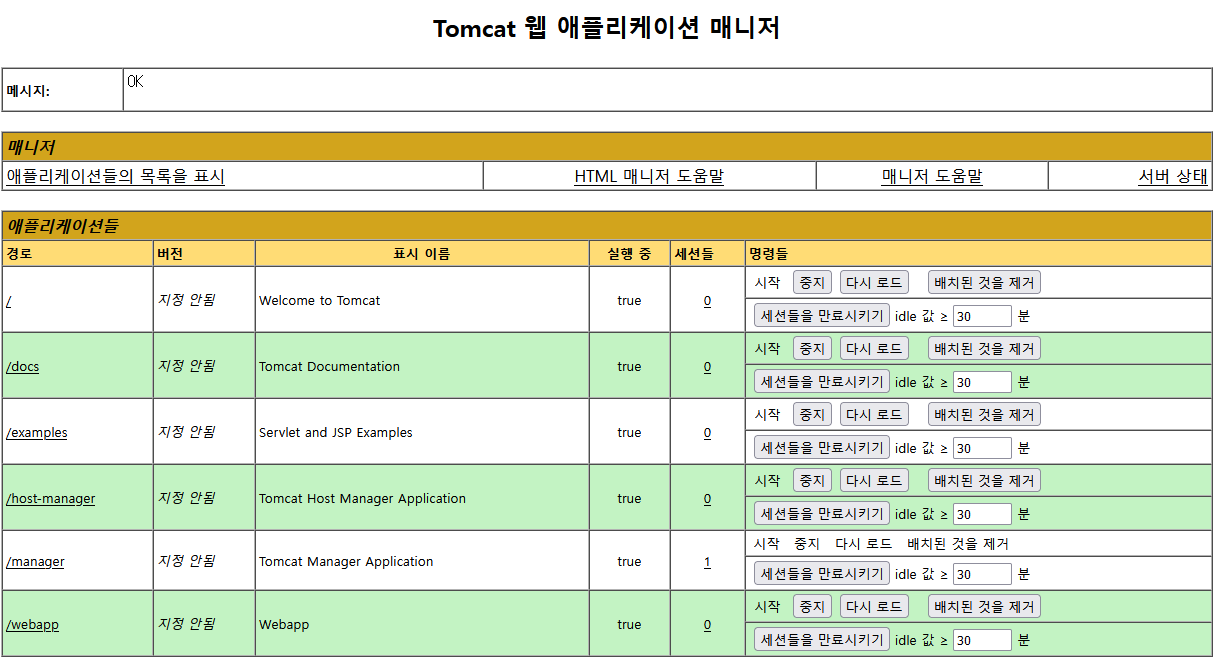Stop the /host-manager application with 중지
Image resolution: width=1215 pixels, height=660 pixels.
point(811,481)
